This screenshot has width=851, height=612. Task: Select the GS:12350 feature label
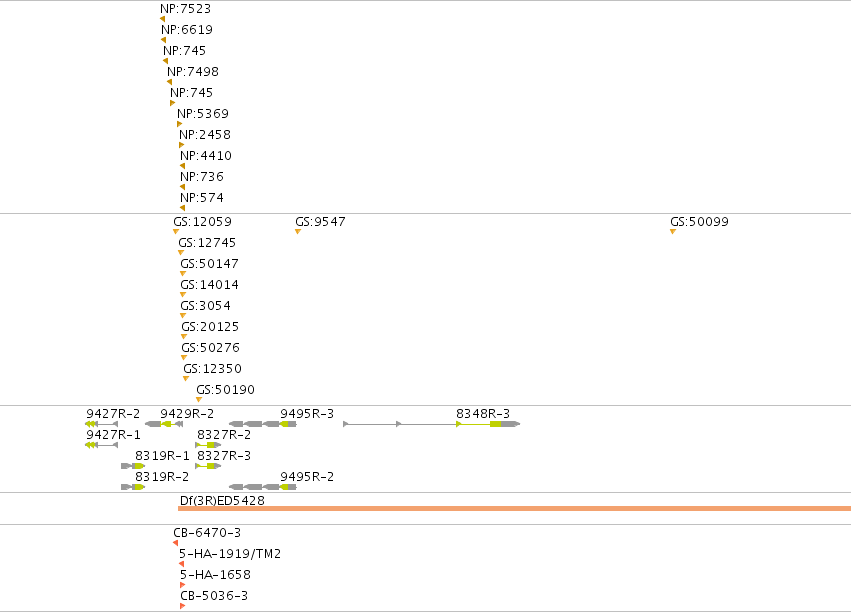(212, 369)
